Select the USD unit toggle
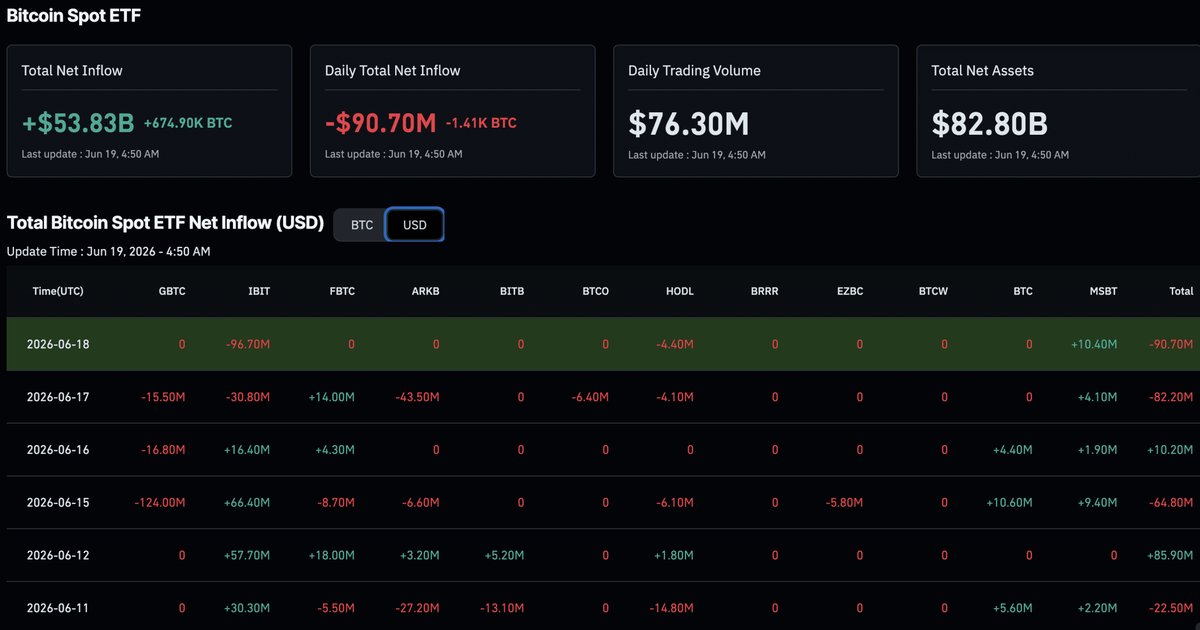1200x630 pixels. coord(415,225)
